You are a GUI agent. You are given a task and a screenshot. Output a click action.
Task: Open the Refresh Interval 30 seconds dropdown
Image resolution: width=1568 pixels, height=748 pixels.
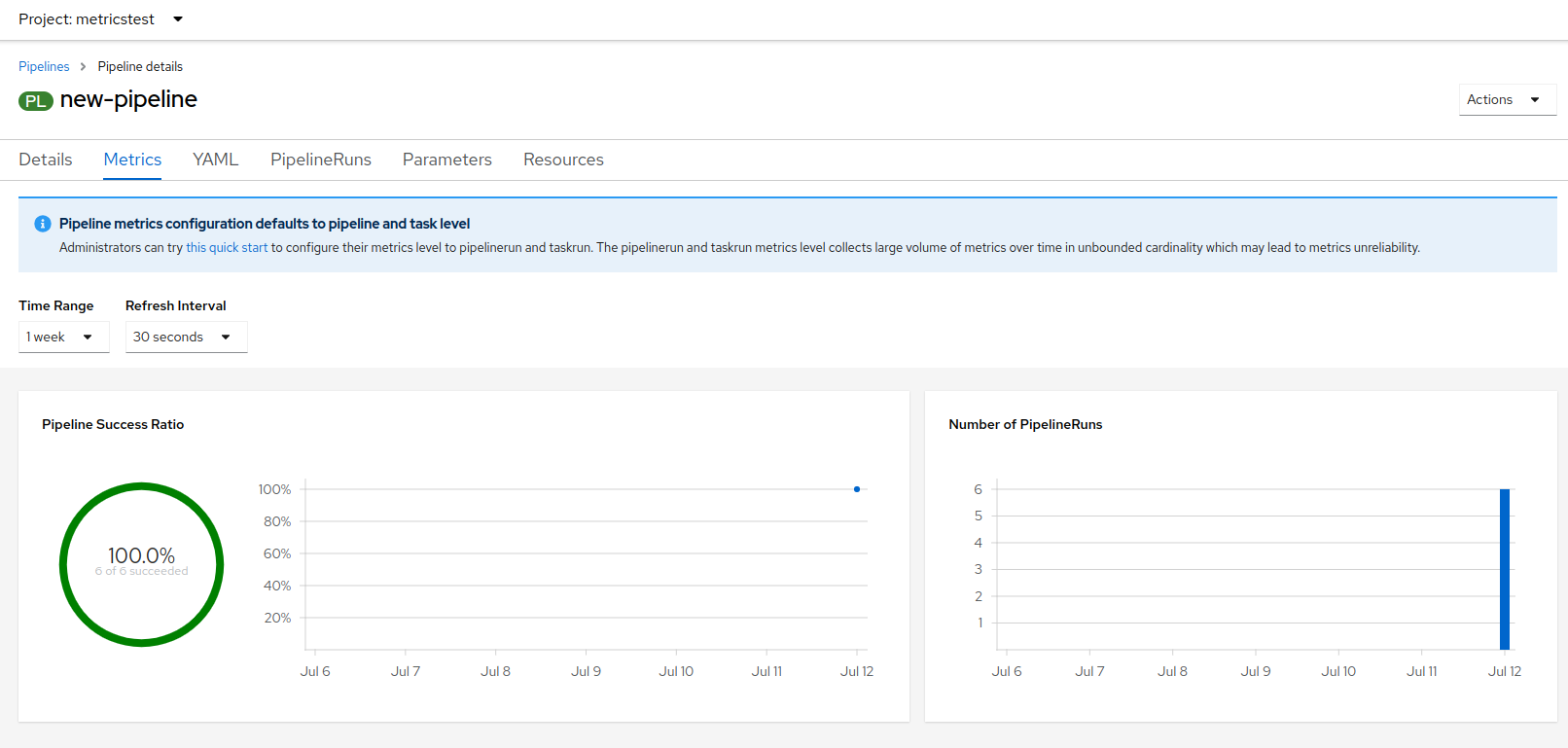186,337
